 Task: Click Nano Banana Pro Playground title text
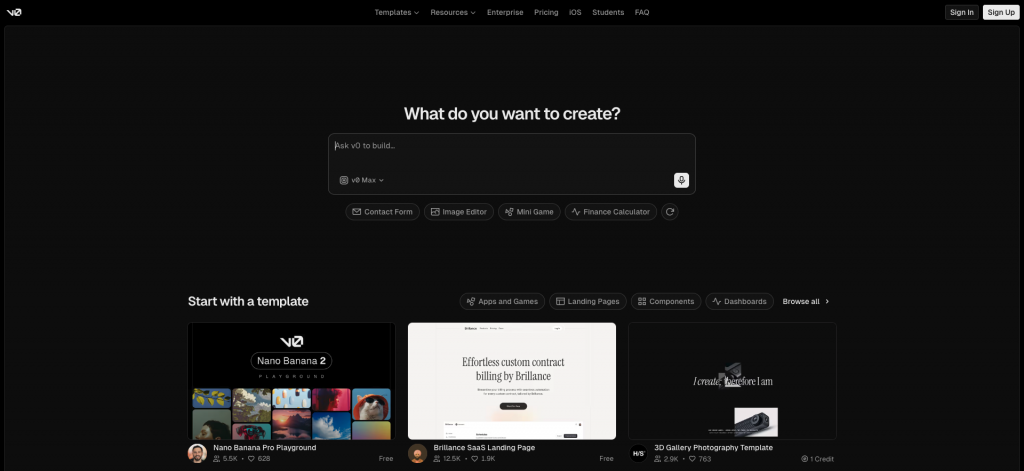264,448
